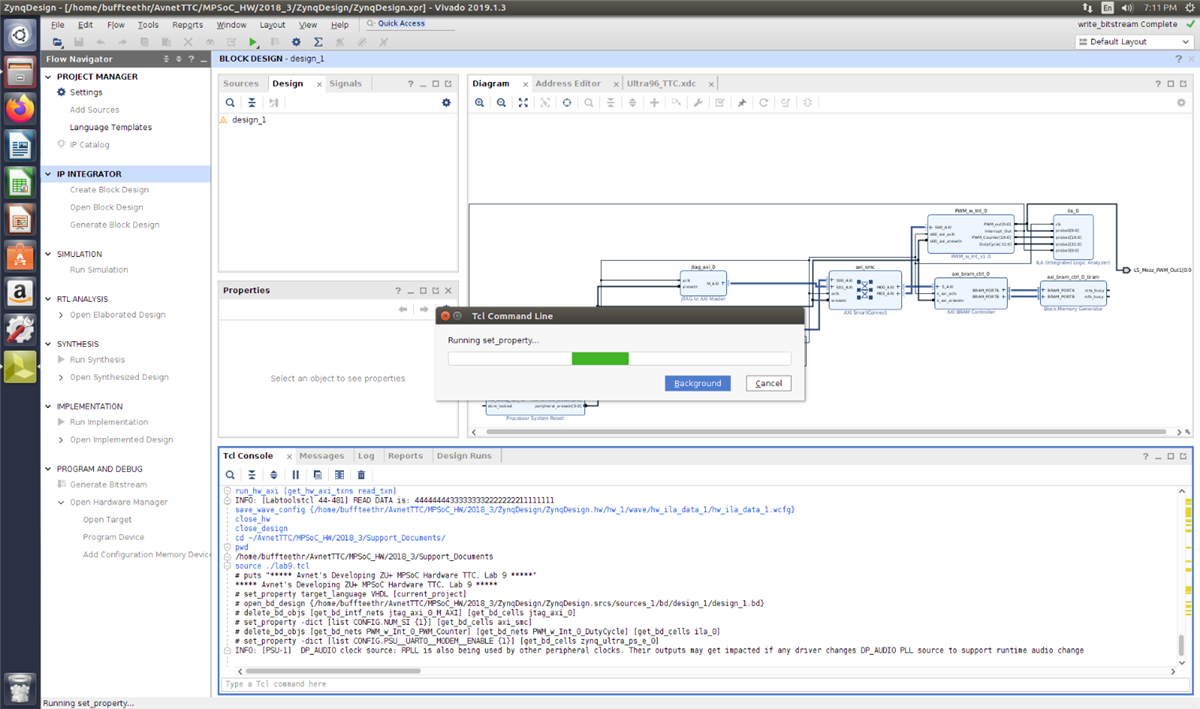Expand Open Elaborated Design in RTL Analysis
Viewport: 1200px width, 709px height.
[60, 315]
